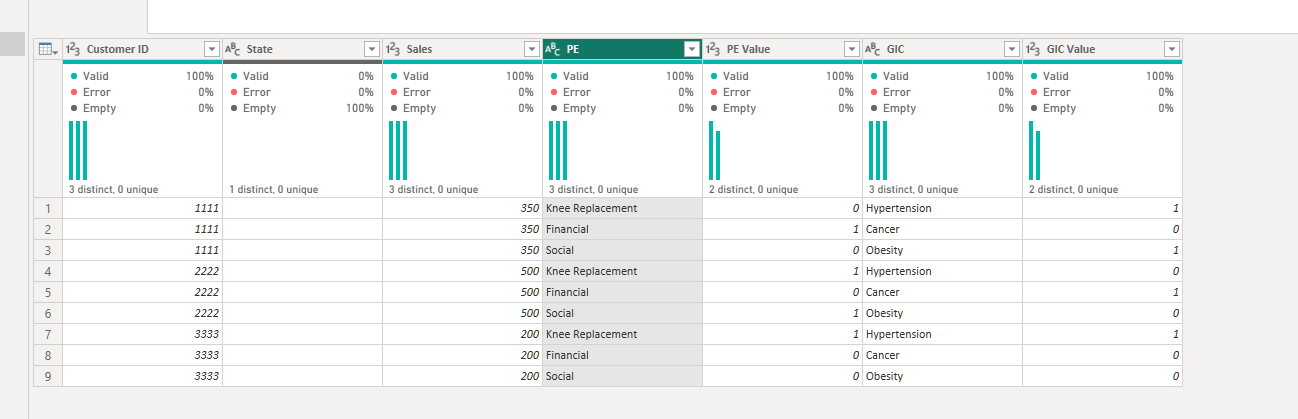
Task: Click 'Empty 100%' in the State column profile
Action: pyautogui.click(x=302, y=108)
